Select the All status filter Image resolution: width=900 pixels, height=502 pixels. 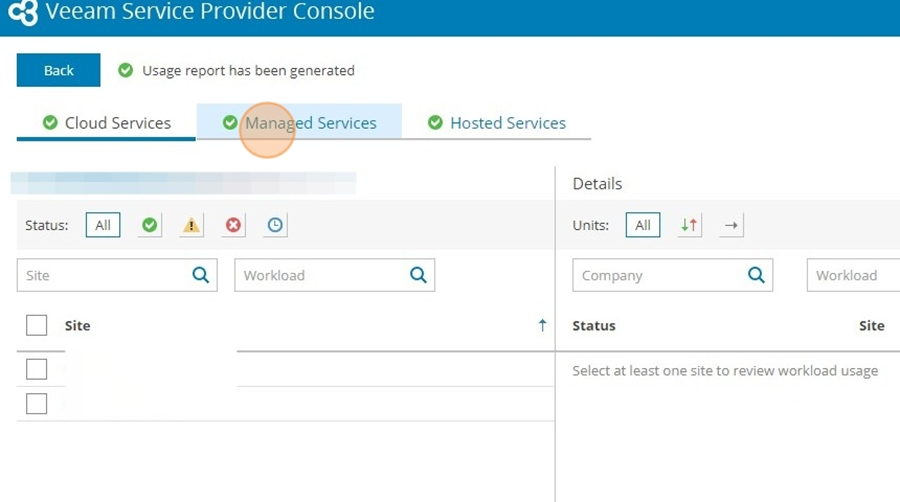pyautogui.click(x=103, y=225)
